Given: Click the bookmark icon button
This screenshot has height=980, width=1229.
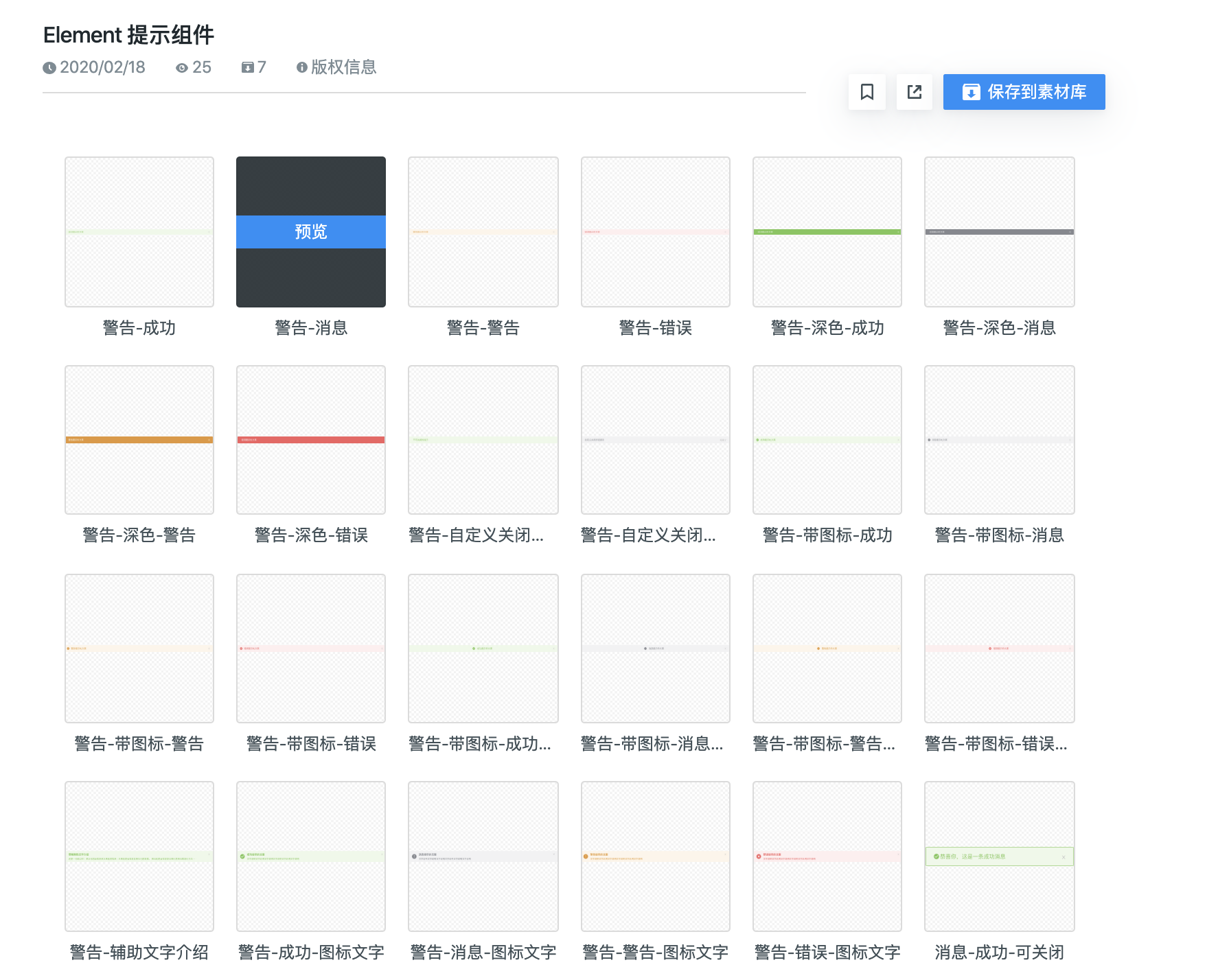Looking at the screenshot, I should (x=866, y=92).
